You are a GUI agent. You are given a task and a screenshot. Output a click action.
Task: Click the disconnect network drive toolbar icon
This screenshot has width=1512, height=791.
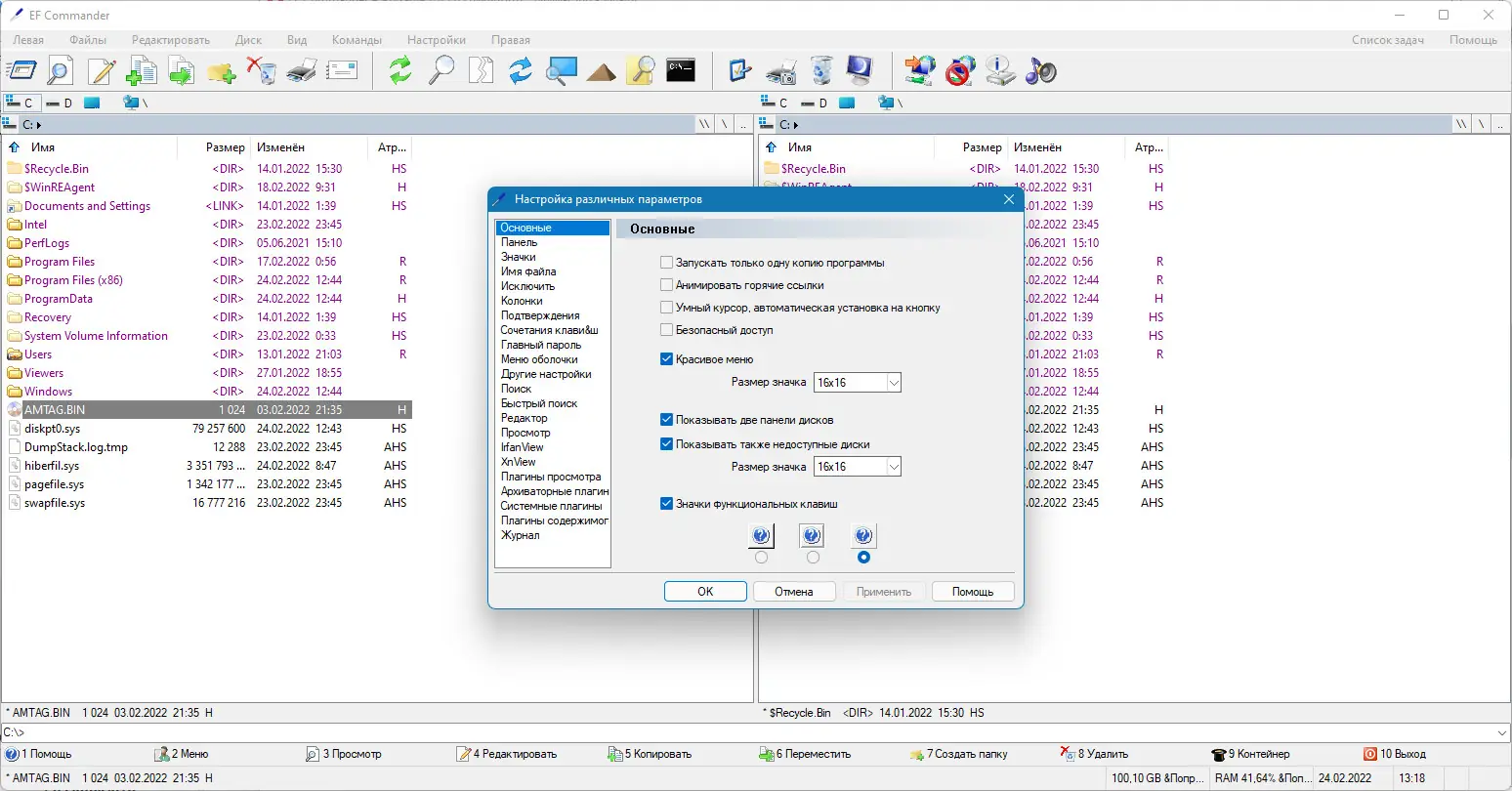coord(960,70)
